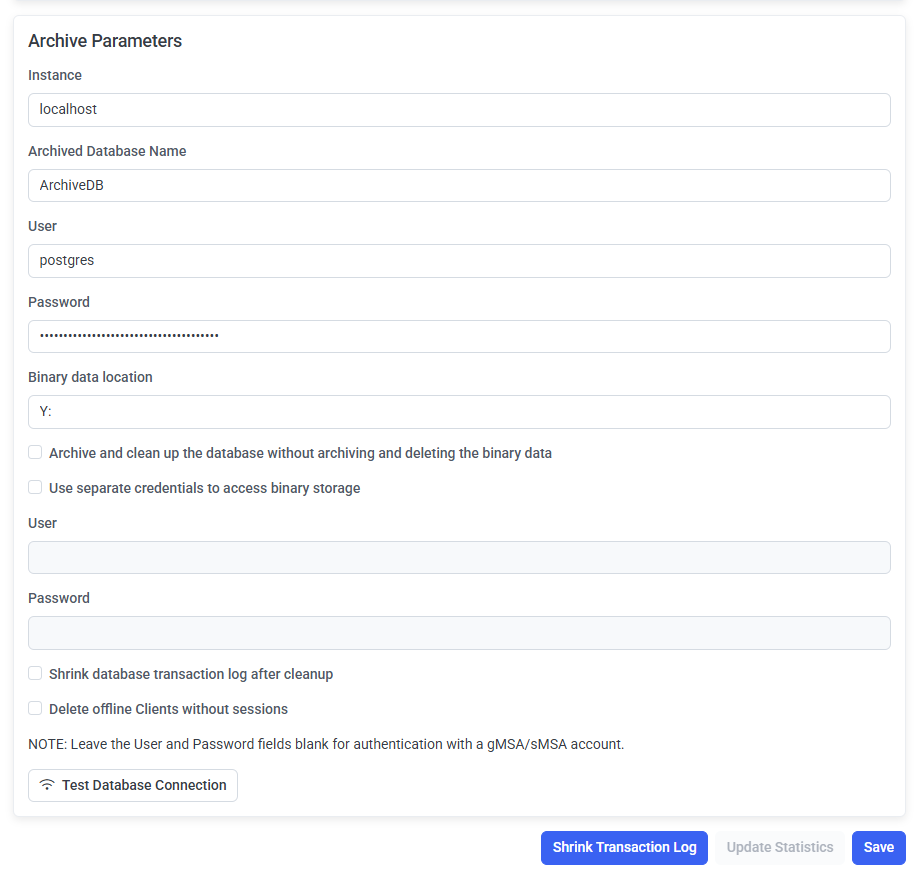Check Use separate credentials for binary storage
922x879 pixels.
coord(35,488)
